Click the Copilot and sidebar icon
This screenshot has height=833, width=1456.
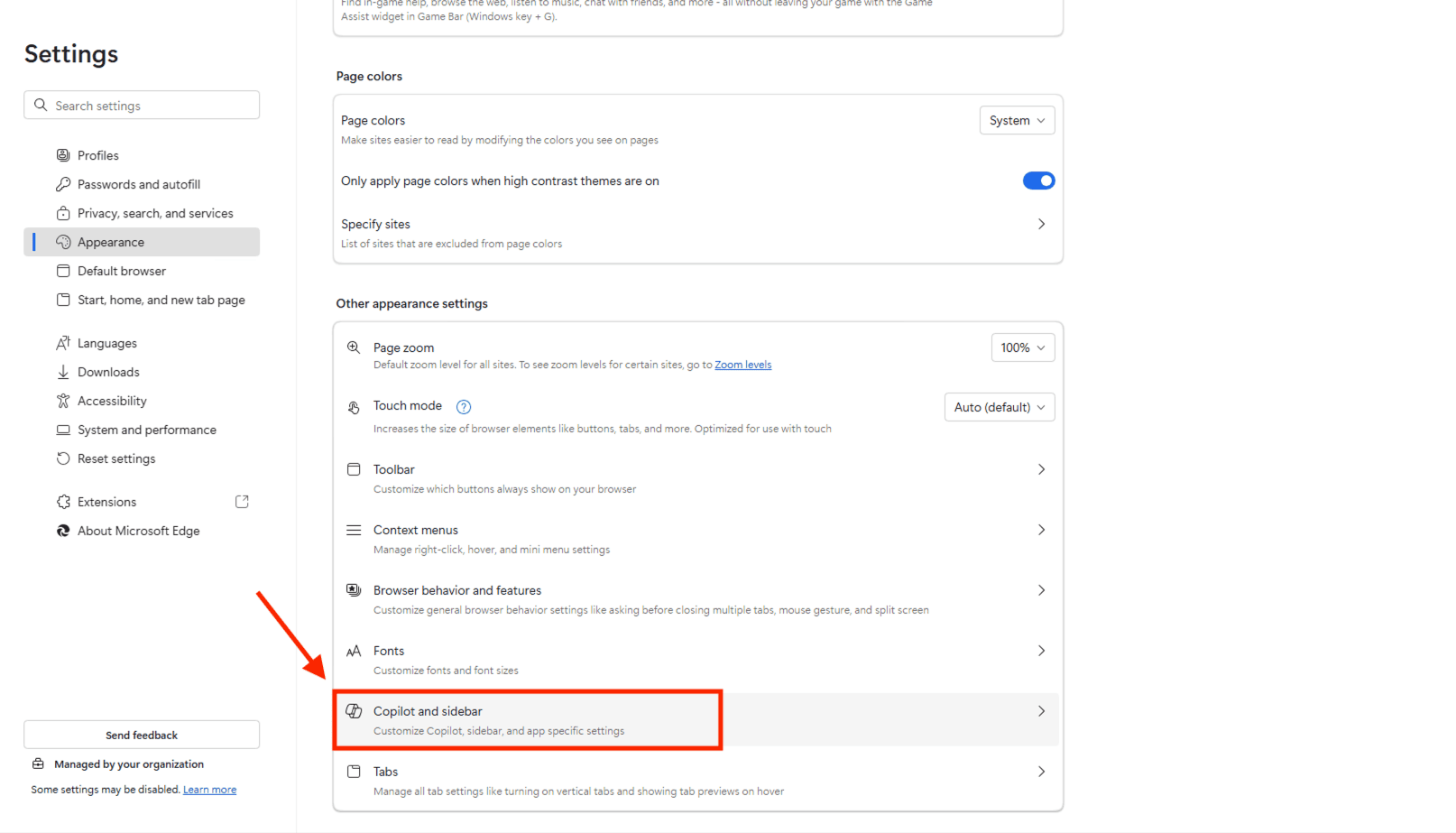coord(354,710)
